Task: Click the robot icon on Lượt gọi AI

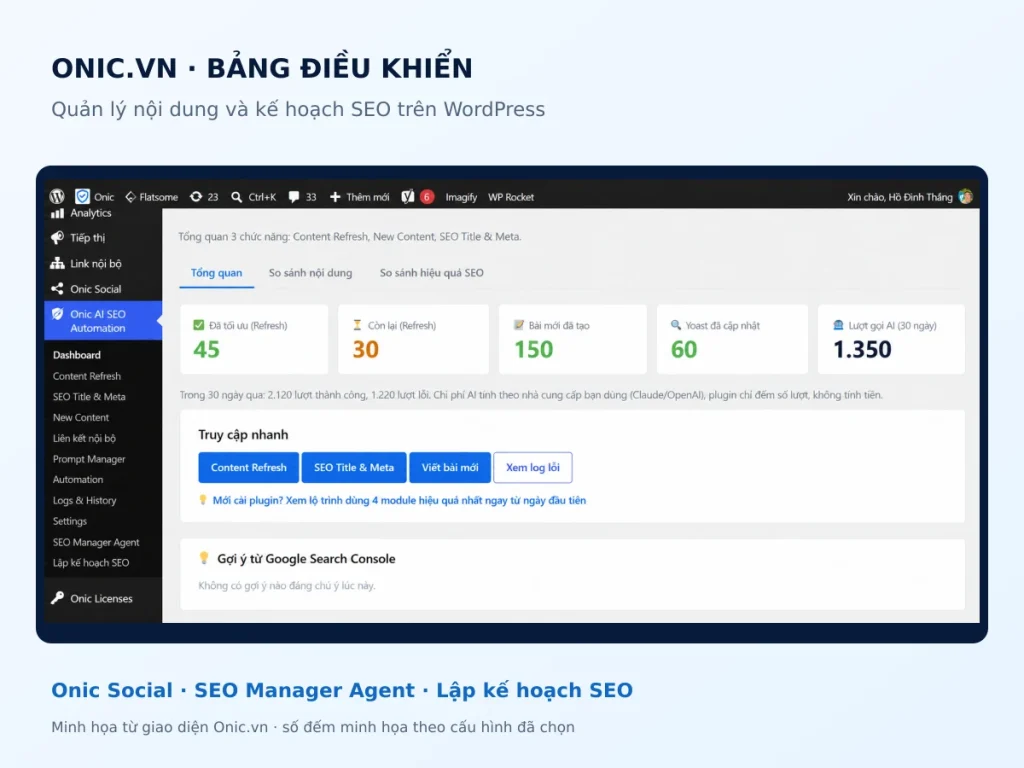Action: coord(838,325)
